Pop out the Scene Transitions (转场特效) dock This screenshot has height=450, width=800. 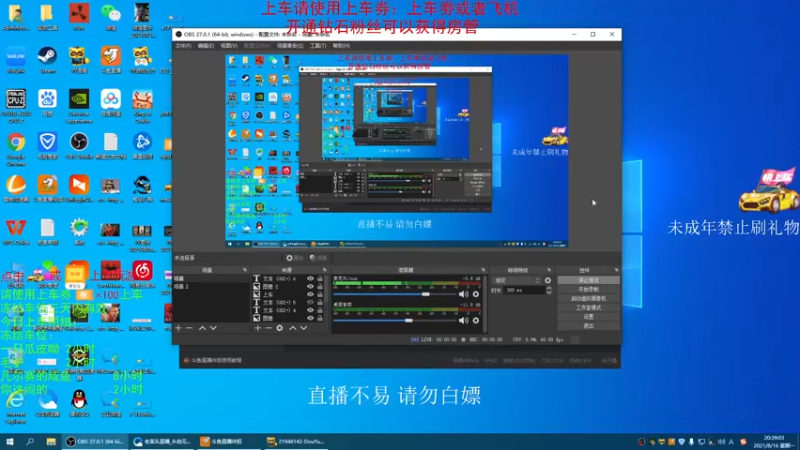[x=549, y=270]
